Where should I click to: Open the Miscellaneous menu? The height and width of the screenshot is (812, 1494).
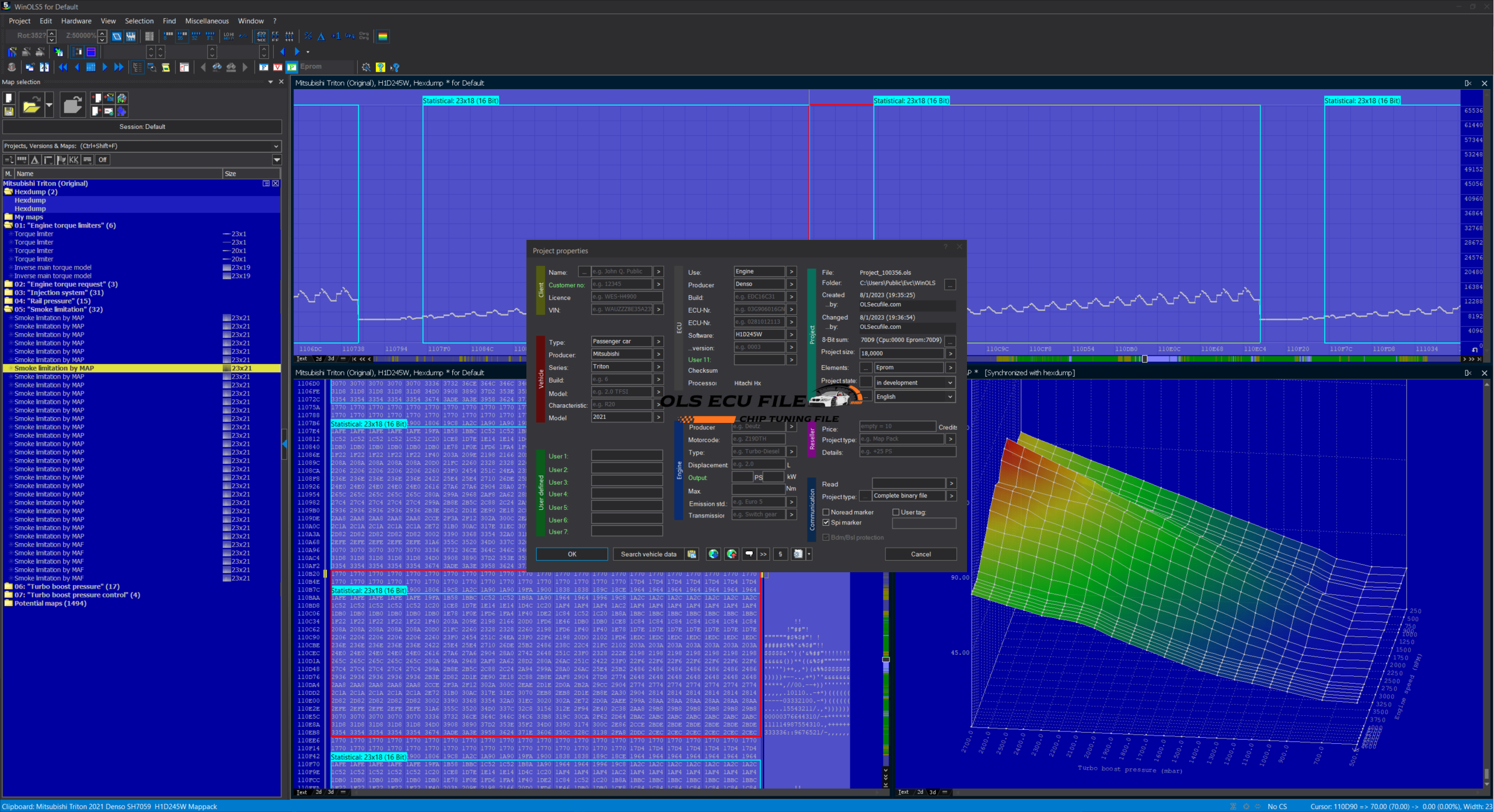tap(207, 21)
